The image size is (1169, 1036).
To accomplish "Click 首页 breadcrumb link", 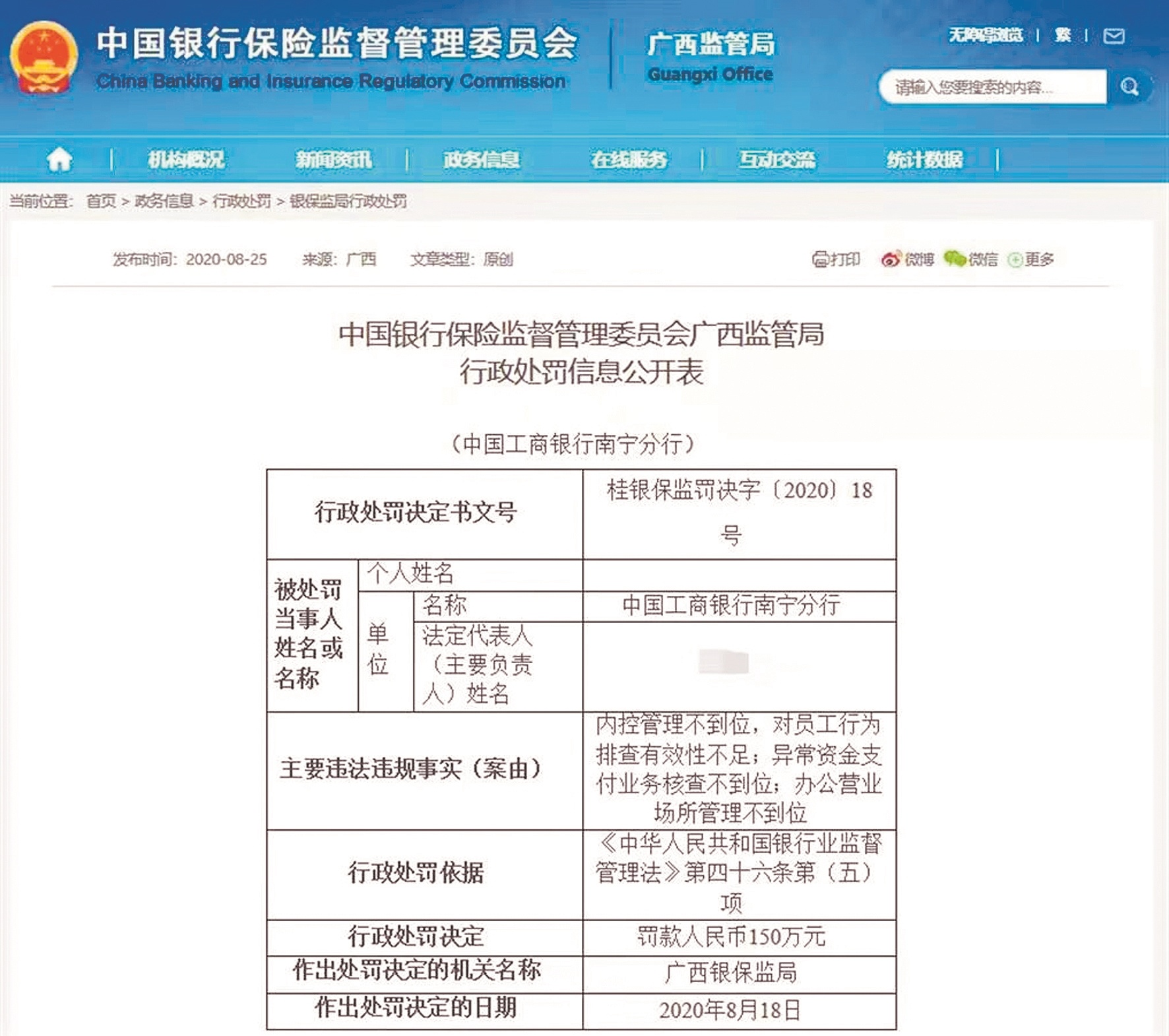I will [x=101, y=201].
